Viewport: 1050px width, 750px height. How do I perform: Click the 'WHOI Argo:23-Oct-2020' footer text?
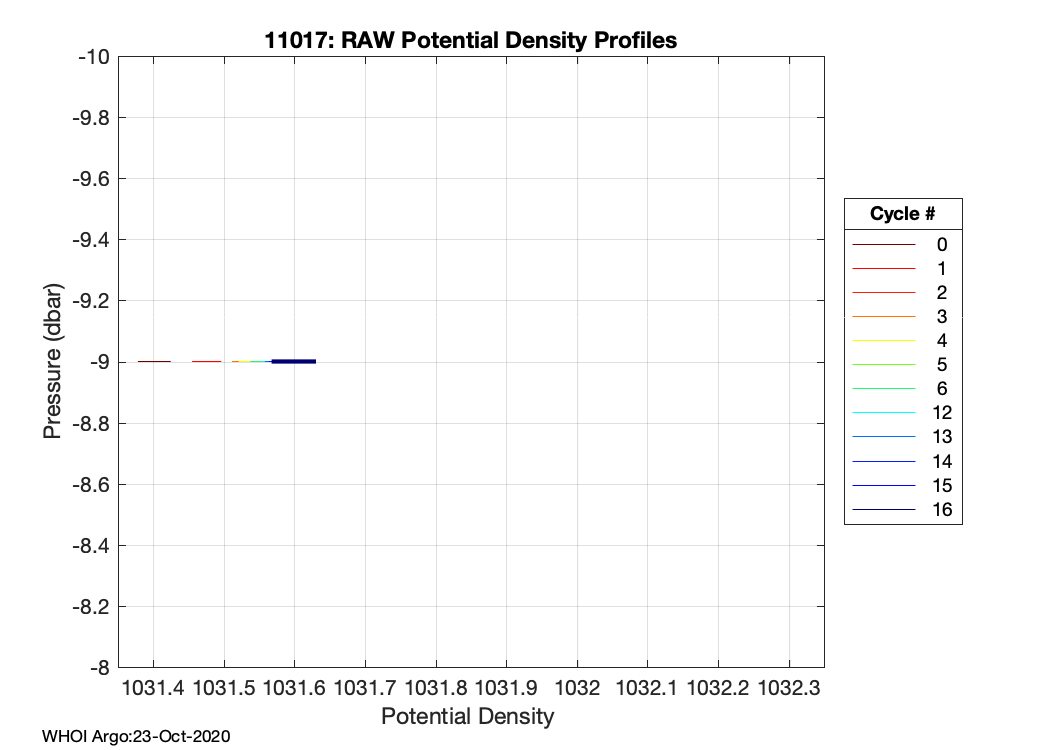click(136, 737)
